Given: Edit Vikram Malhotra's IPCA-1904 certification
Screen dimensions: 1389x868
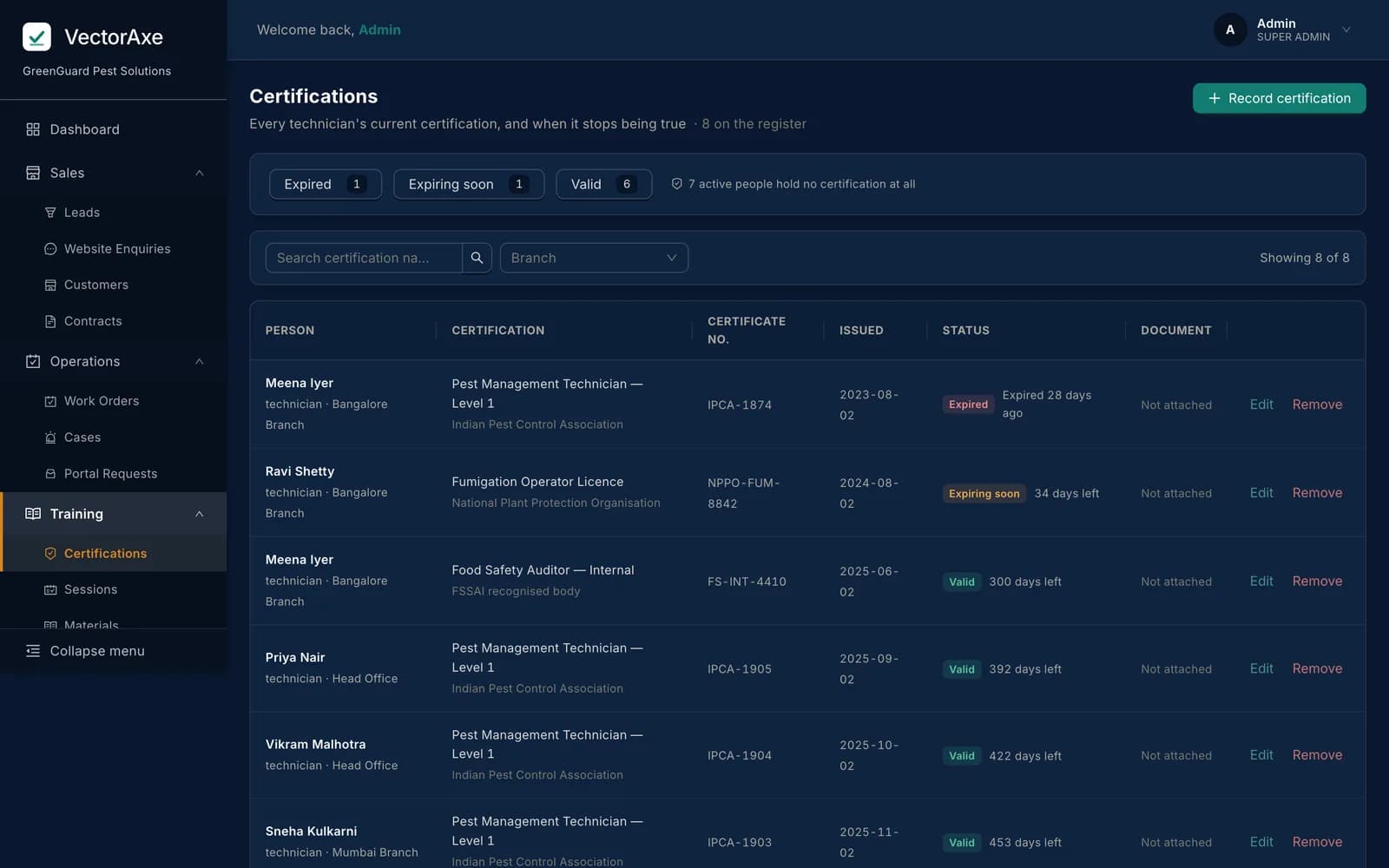Looking at the screenshot, I should pos(1261,755).
